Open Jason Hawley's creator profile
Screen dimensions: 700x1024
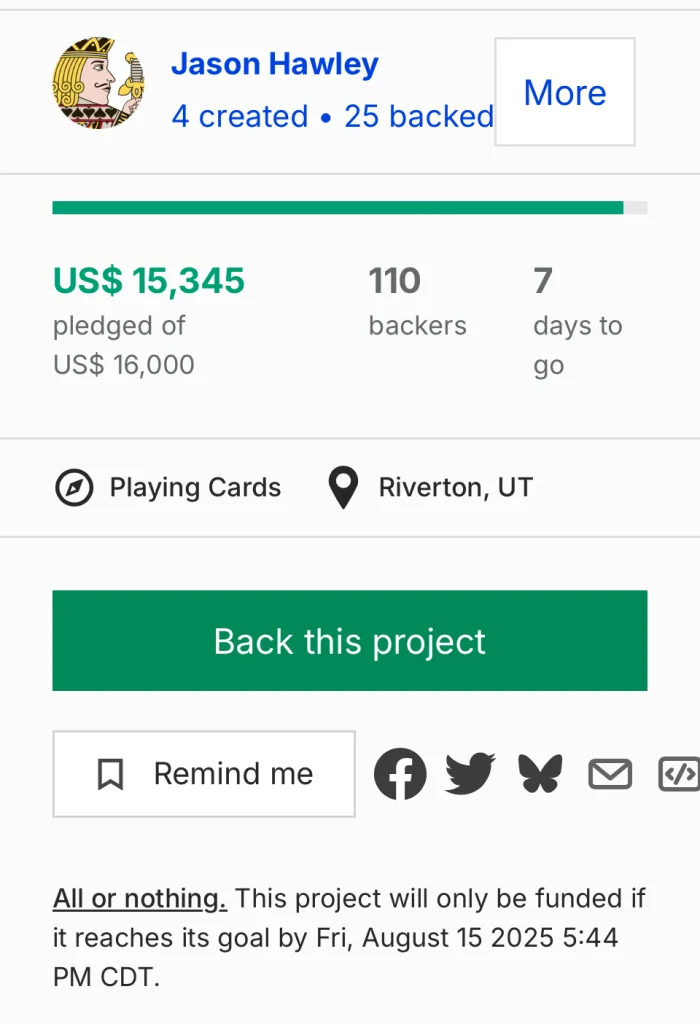[274, 66]
